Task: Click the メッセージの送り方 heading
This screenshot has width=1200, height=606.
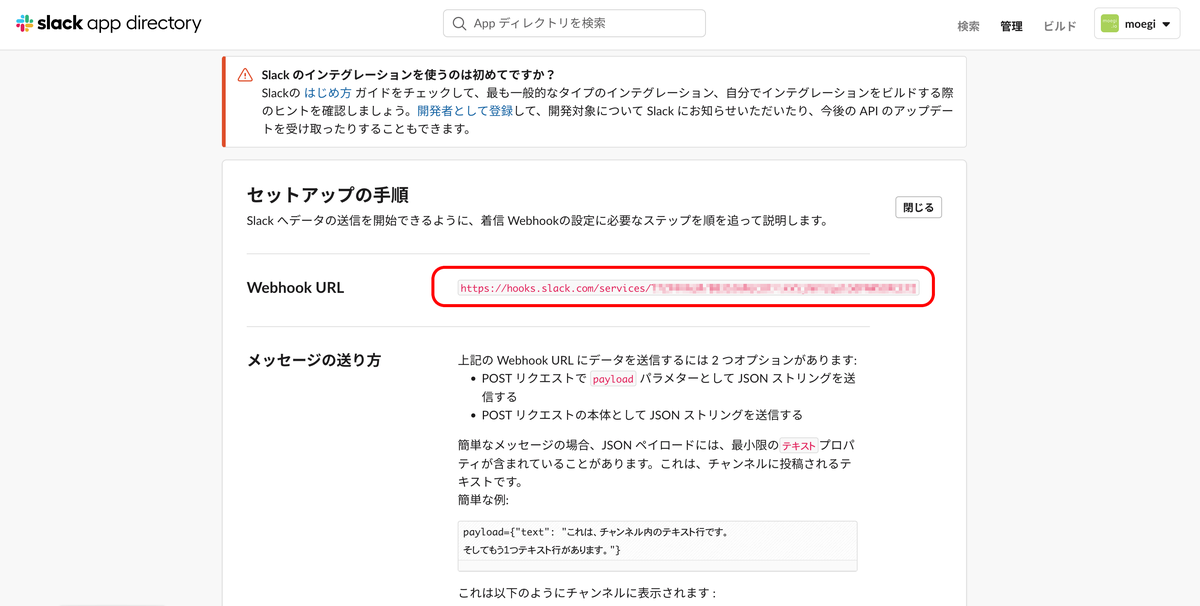Action: tap(314, 360)
